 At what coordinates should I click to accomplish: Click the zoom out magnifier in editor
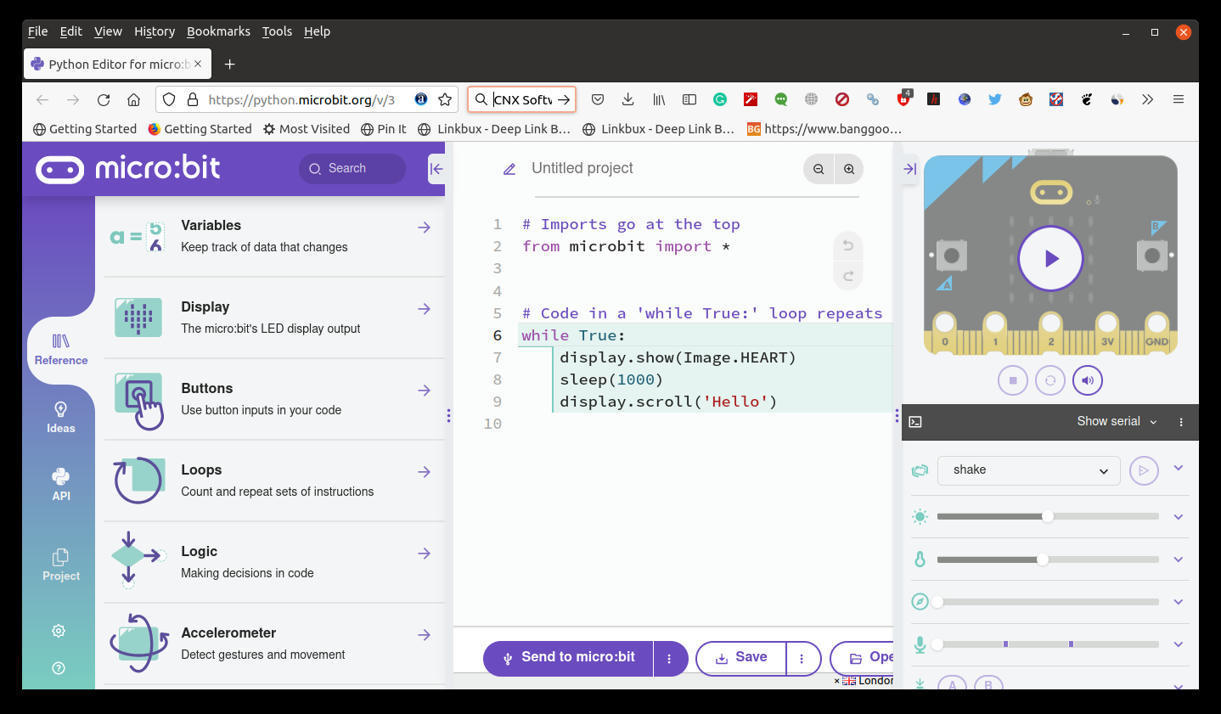pyautogui.click(x=818, y=169)
